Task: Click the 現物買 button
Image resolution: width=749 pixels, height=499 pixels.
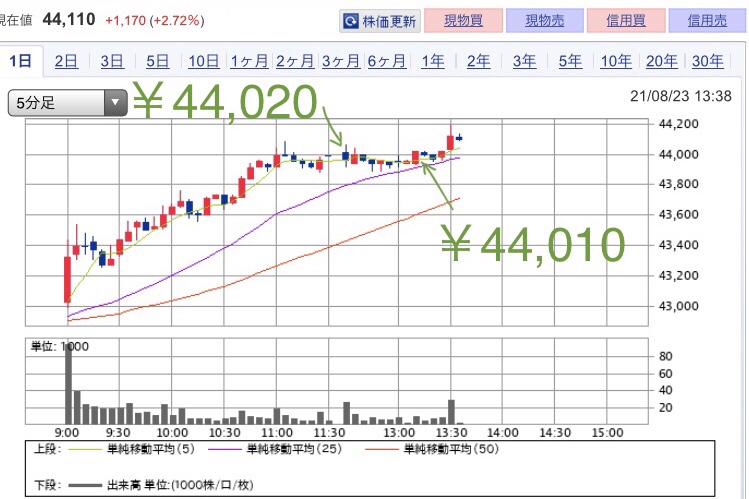Action: pyautogui.click(x=463, y=21)
